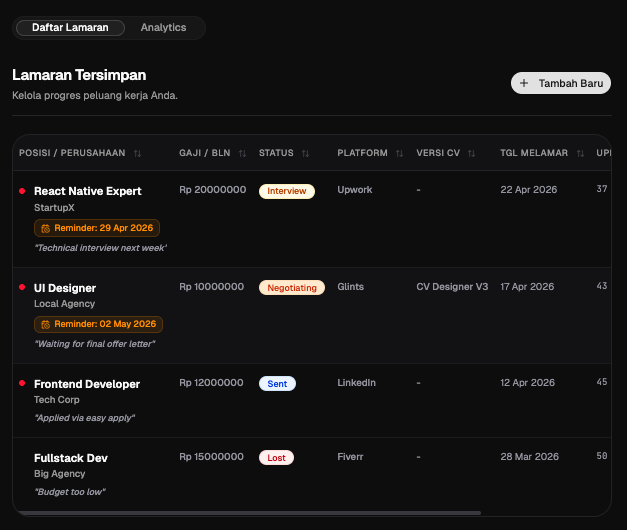Click the calendar icon in 02 May reminder
Screen dimensions: 627x530
tap(46, 324)
